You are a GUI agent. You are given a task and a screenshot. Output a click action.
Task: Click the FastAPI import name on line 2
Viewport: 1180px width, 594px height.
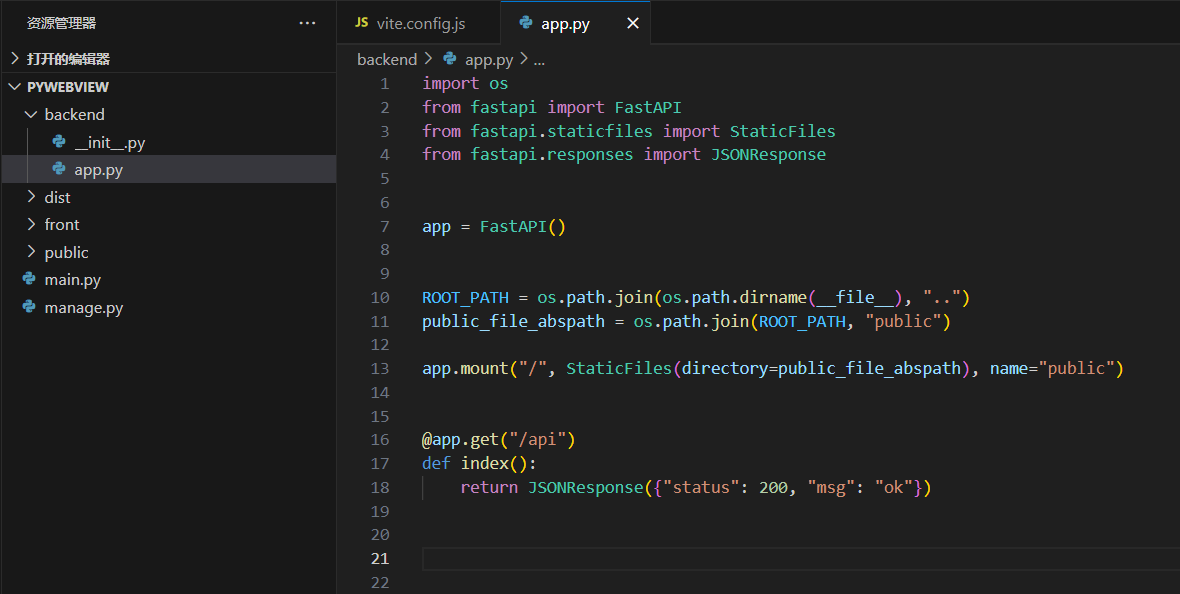click(648, 108)
